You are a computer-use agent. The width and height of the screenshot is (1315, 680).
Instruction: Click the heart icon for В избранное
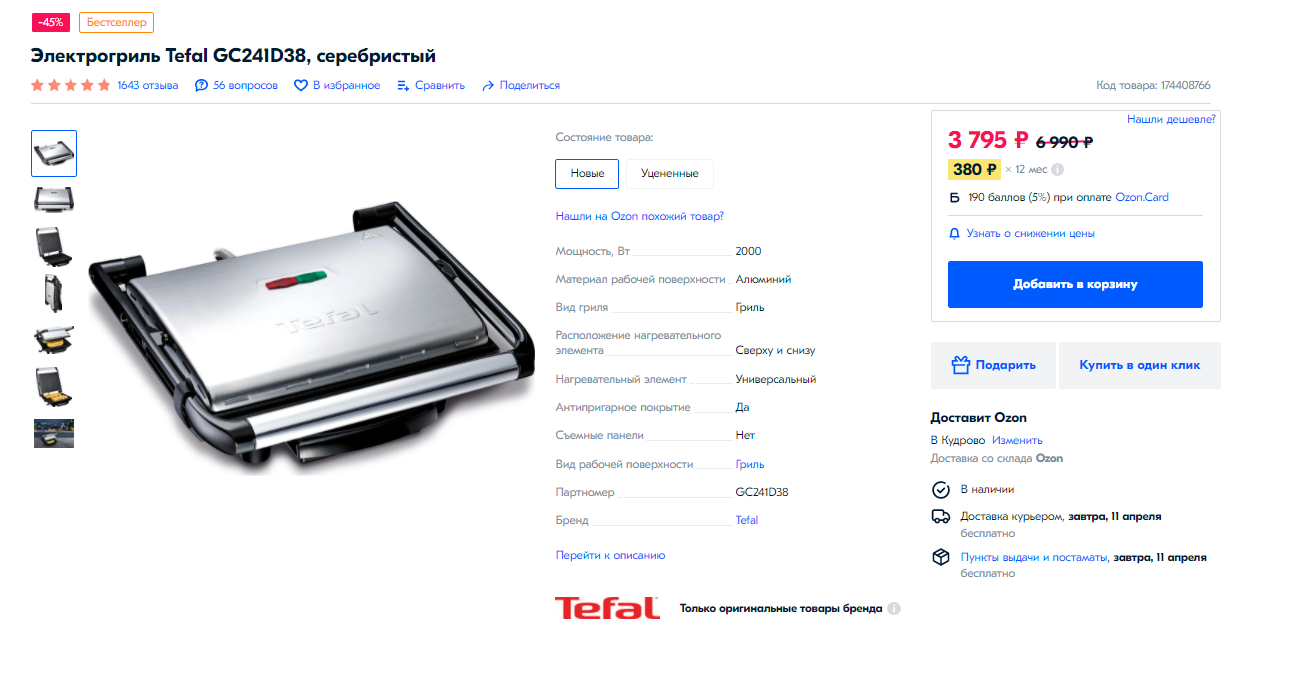300,86
